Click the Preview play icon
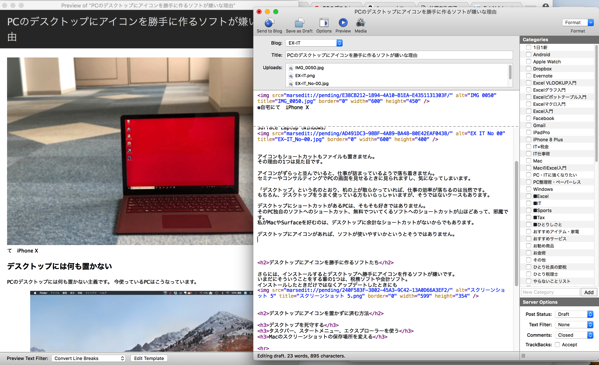 tap(343, 23)
